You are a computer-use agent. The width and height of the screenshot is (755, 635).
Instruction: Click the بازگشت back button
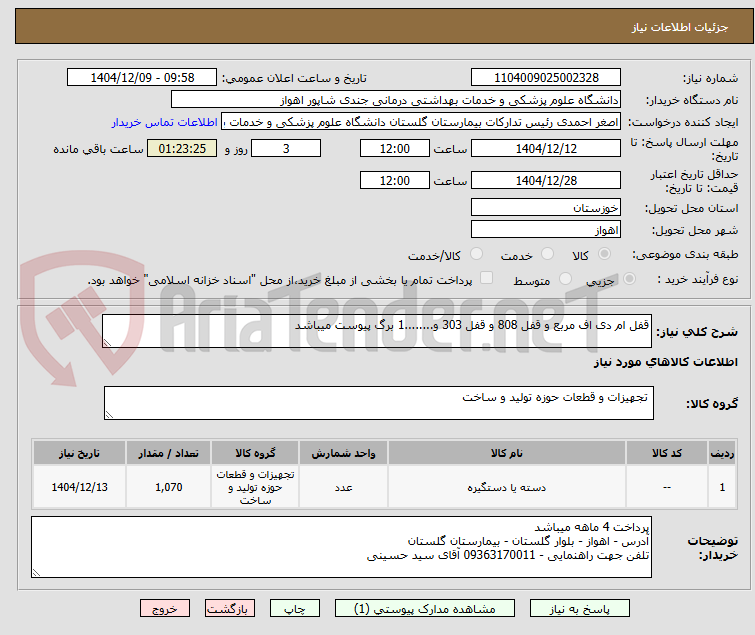pos(230,608)
